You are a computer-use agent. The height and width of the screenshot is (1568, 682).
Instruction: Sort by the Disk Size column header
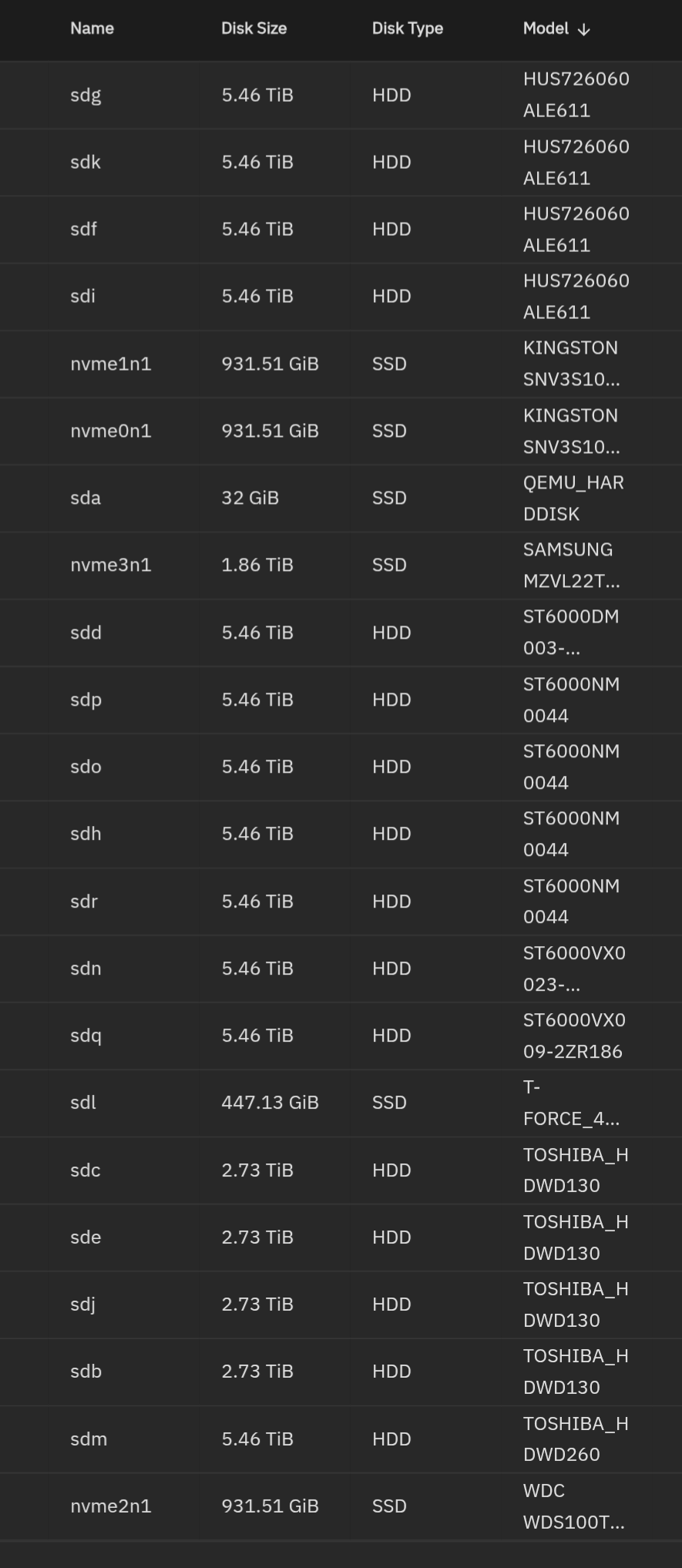[x=254, y=29]
